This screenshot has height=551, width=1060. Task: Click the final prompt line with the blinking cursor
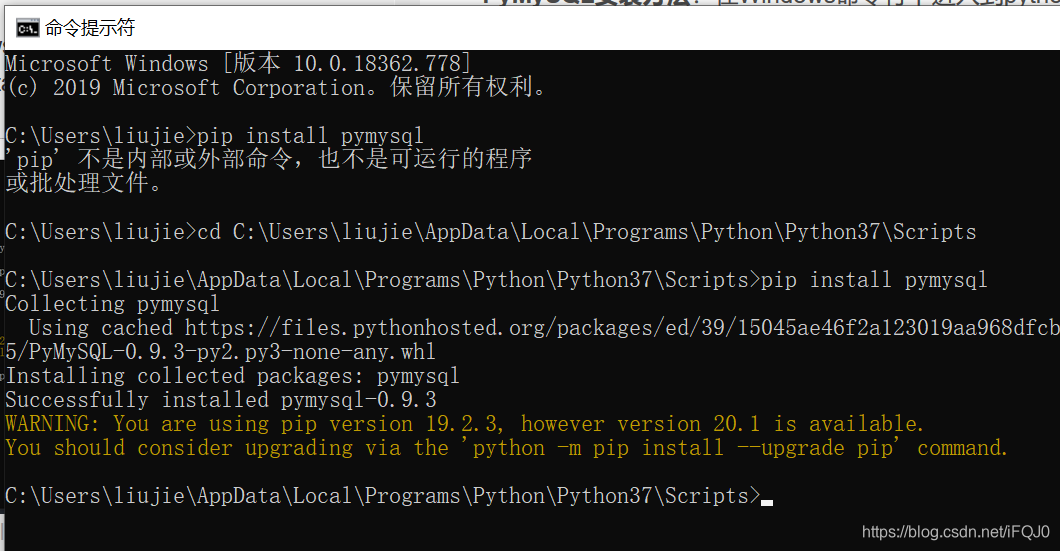tap(389, 496)
